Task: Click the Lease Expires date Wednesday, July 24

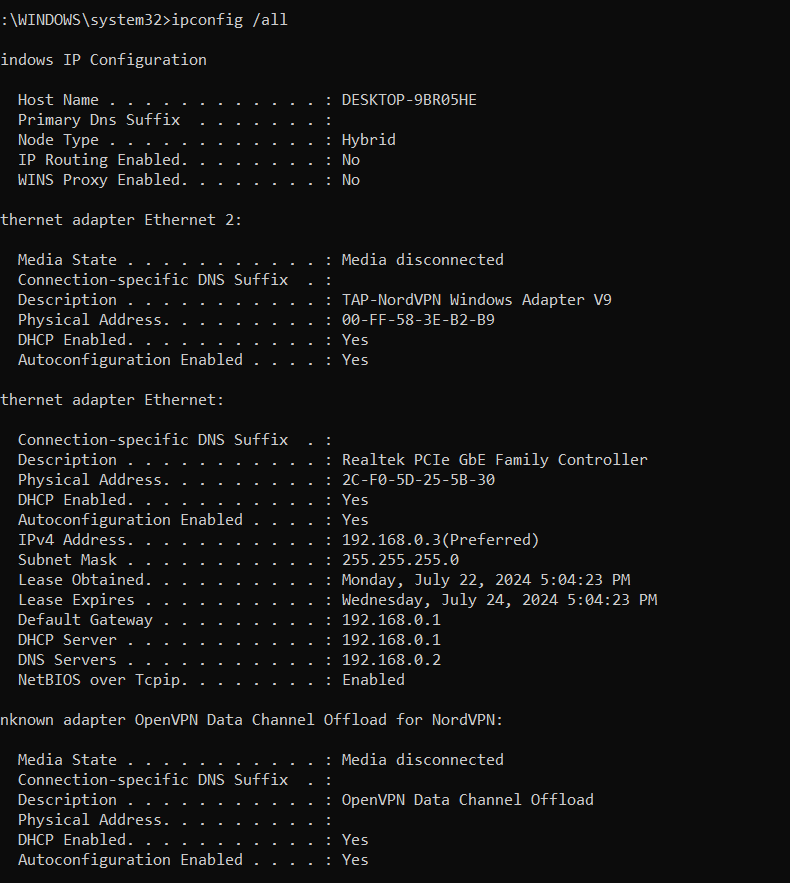Action: (x=422, y=600)
